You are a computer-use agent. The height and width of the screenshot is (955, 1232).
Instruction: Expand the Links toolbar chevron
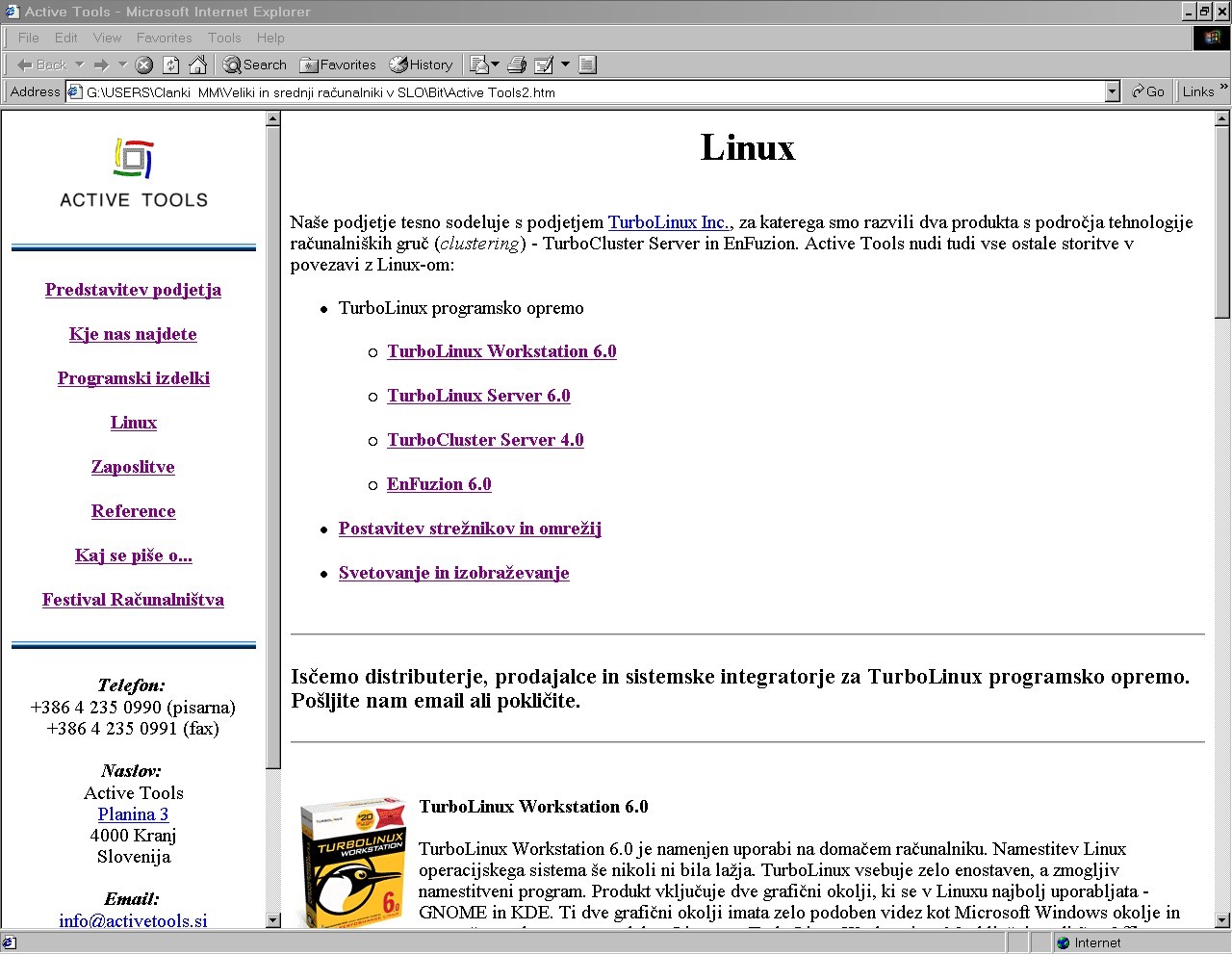[x=1223, y=88]
